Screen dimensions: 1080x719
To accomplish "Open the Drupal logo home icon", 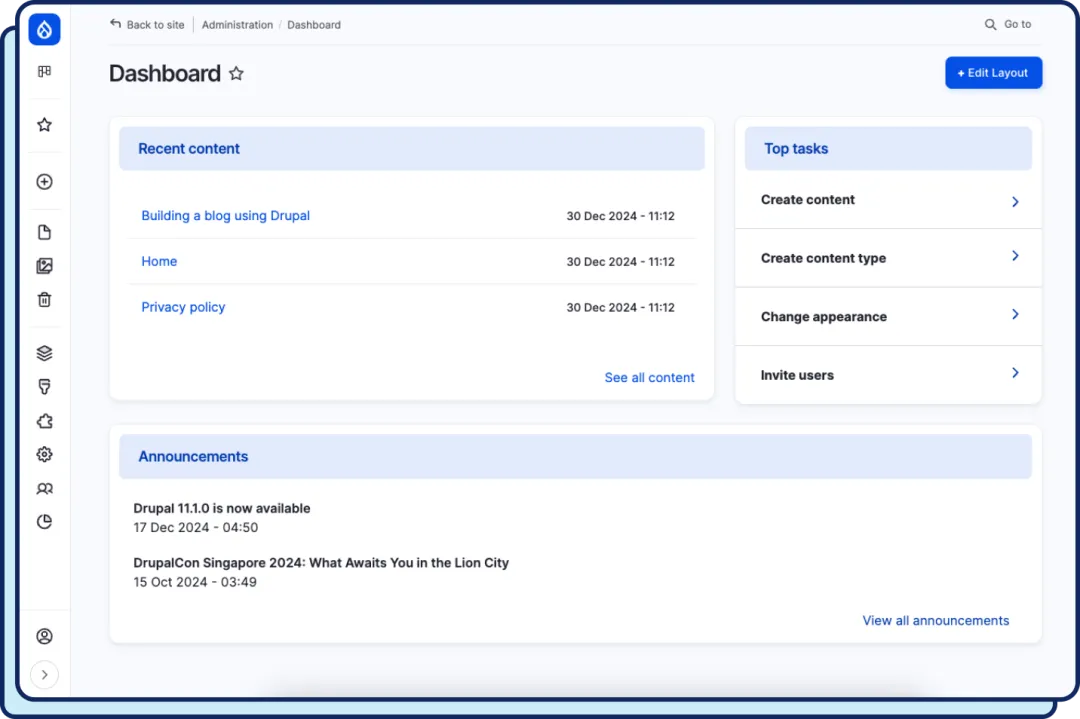I will [44, 29].
